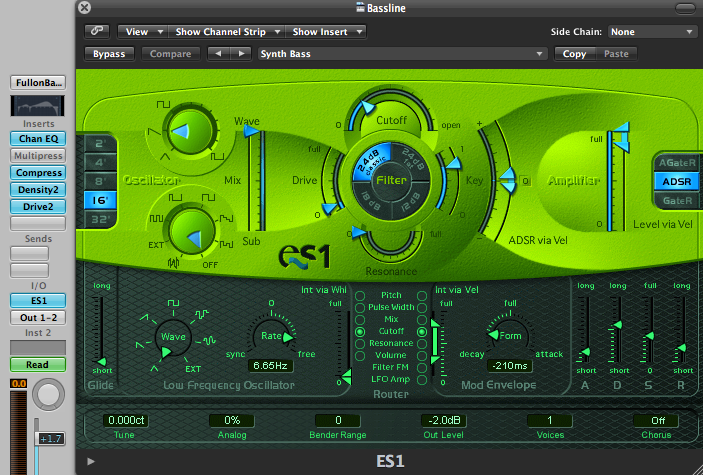Click the ES1 logo
The image size is (703, 475).
click(304, 257)
